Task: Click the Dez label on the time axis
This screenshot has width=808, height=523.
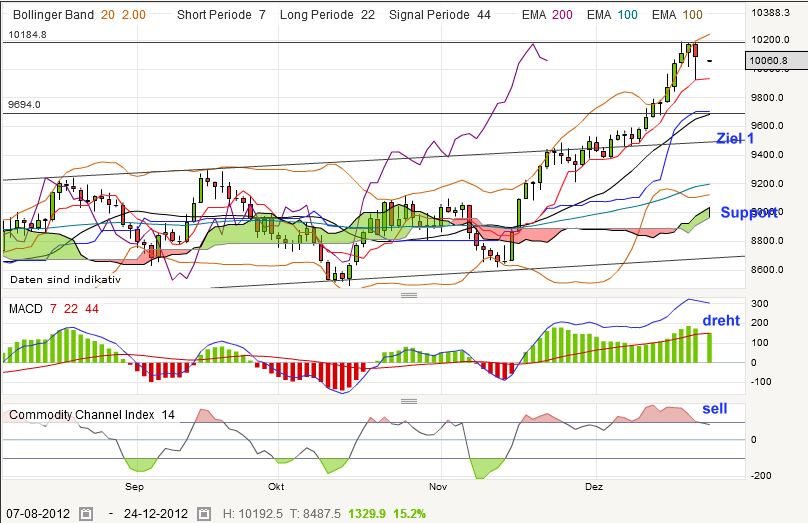Action: click(594, 486)
